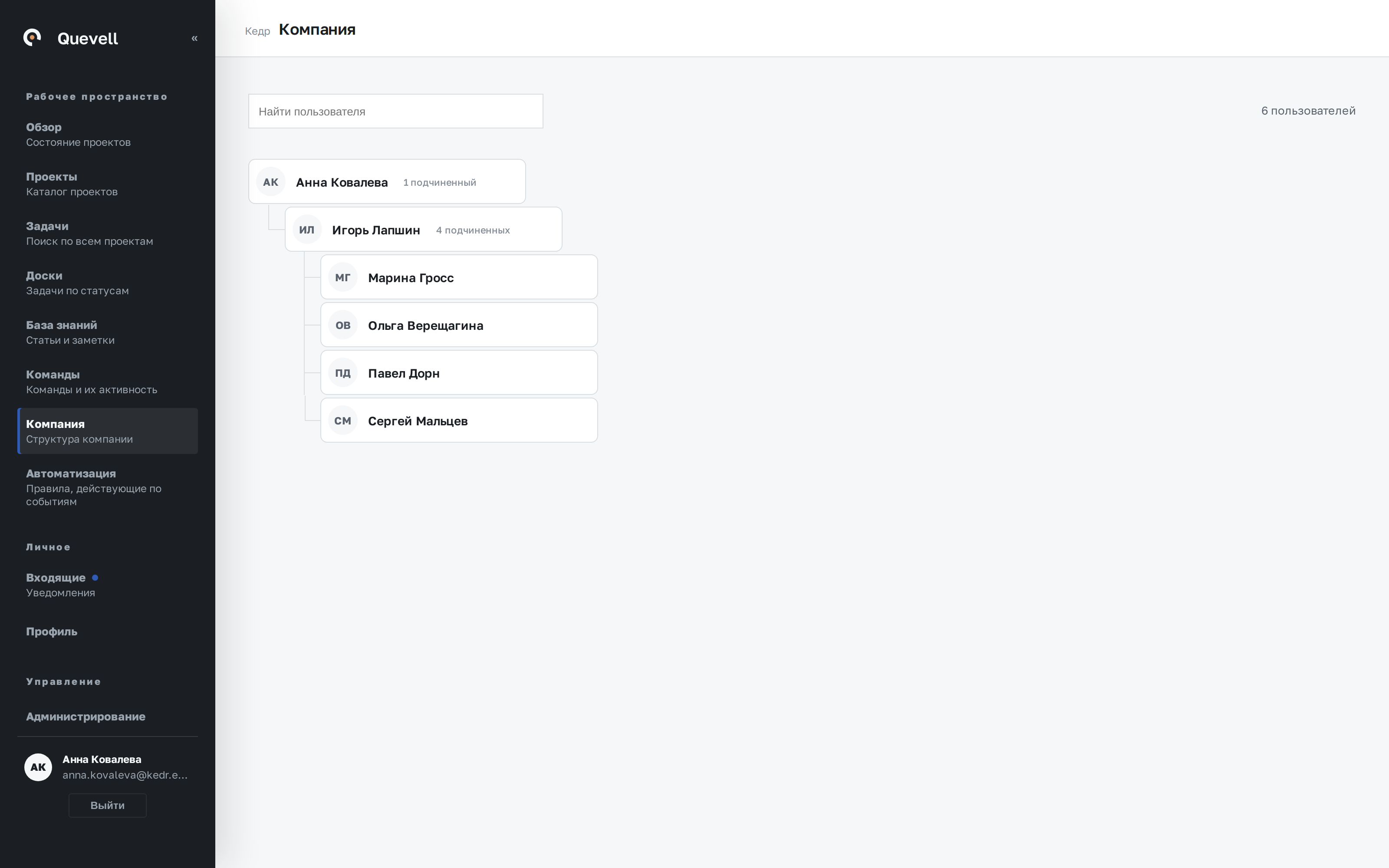
Task: Collapse the sidebar with the double-chevron
Action: (194, 38)
